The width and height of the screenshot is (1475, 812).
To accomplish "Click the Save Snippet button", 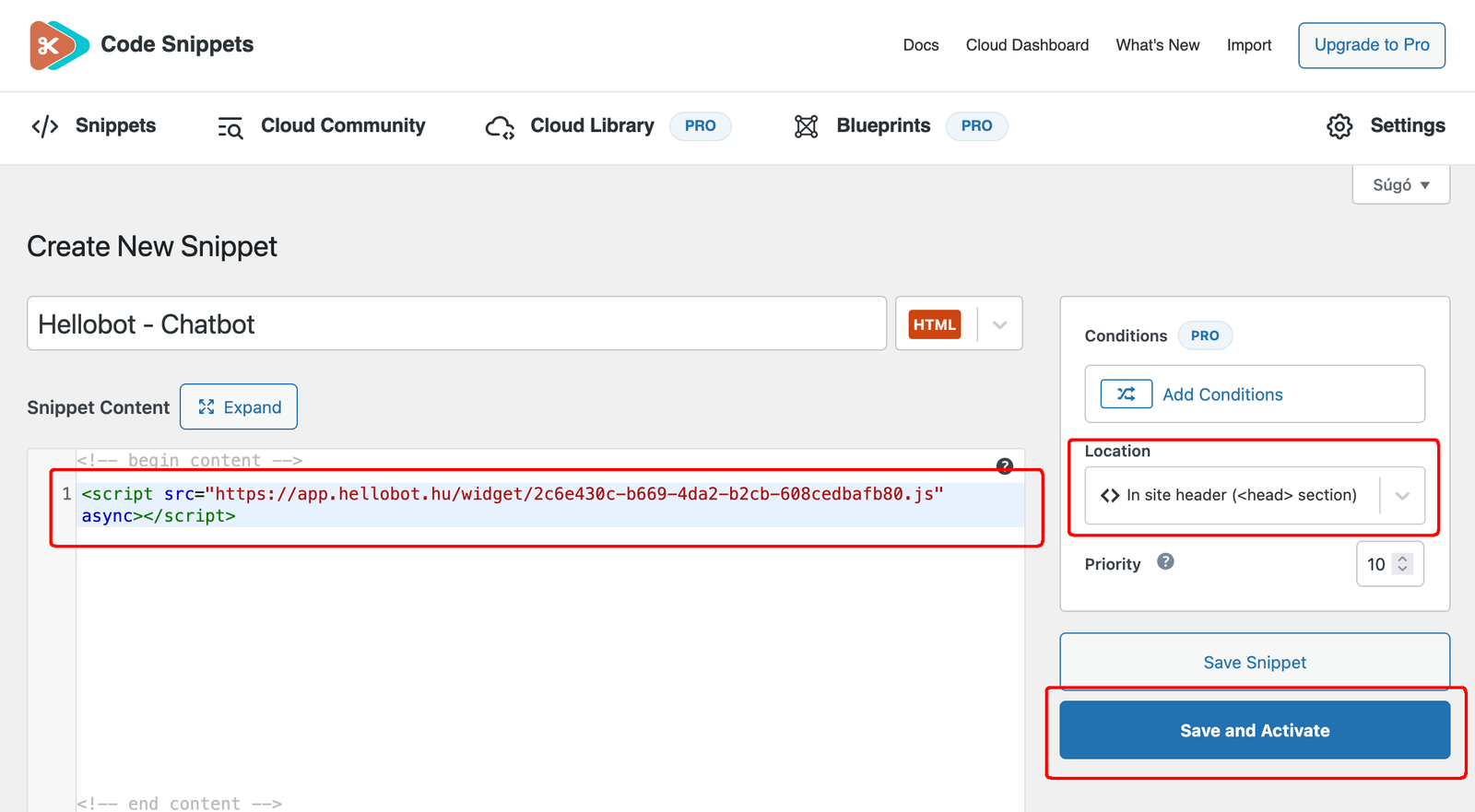I will point(1255,662).
